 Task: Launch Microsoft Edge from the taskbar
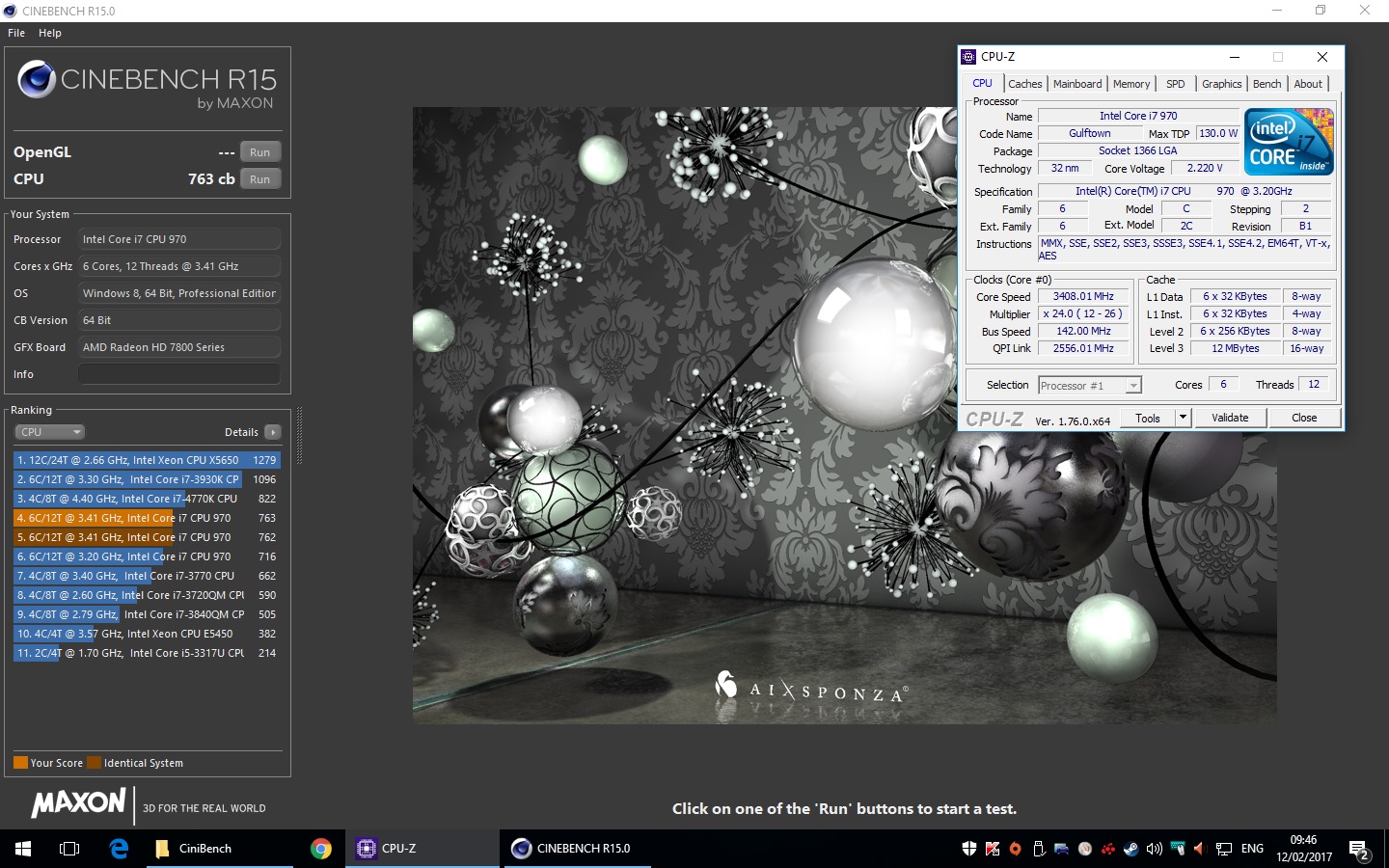tap(119, 849)
